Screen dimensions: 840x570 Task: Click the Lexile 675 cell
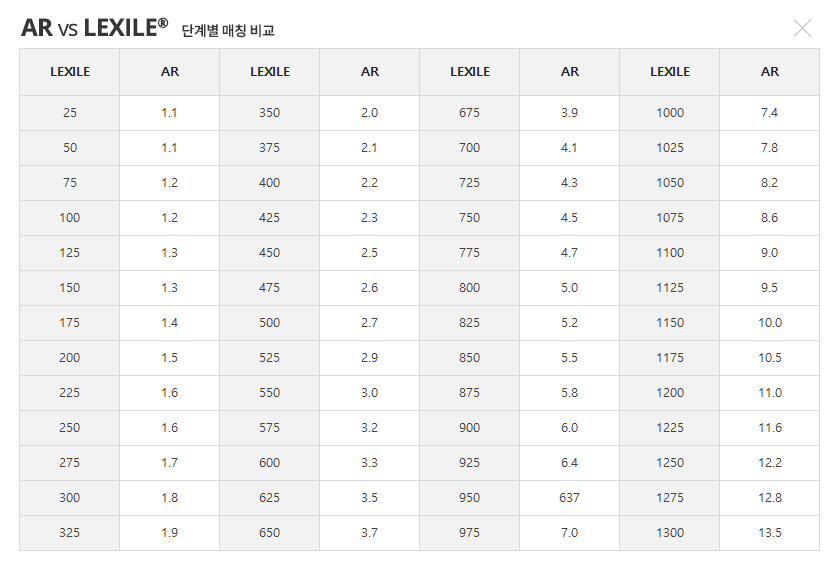click(x=470, y=113)
